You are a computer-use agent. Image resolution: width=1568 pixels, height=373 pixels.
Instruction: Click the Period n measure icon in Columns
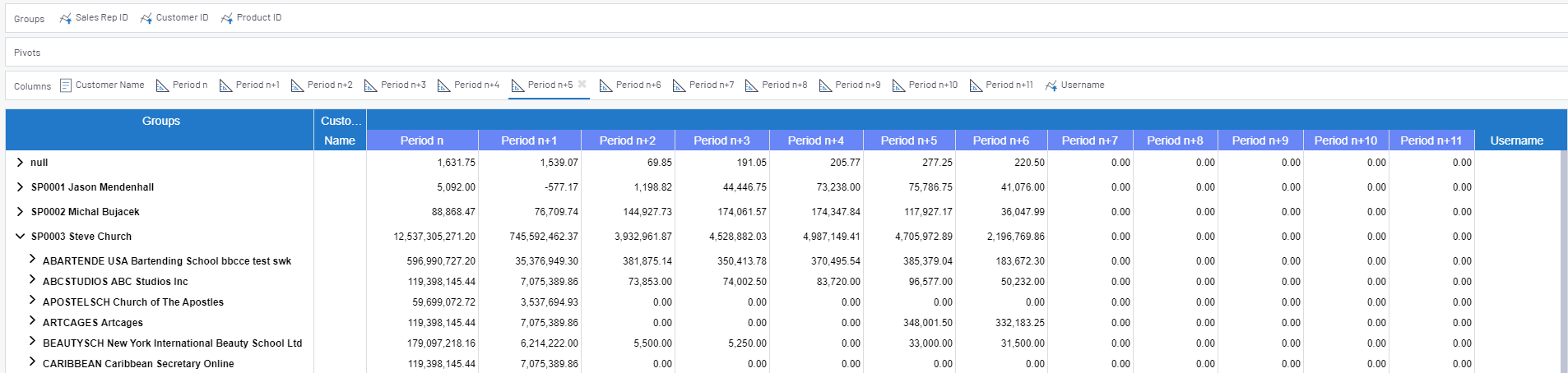point(163,85)
